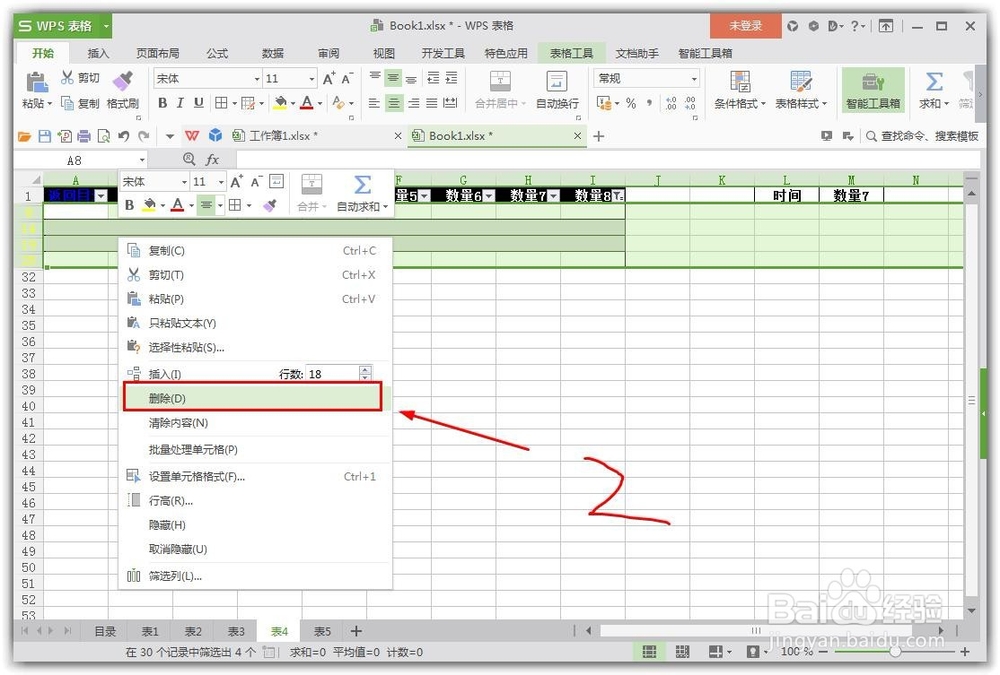Open the WPS 表格 application menu dropdown
1000x675 pixels.
coord(107,26)
